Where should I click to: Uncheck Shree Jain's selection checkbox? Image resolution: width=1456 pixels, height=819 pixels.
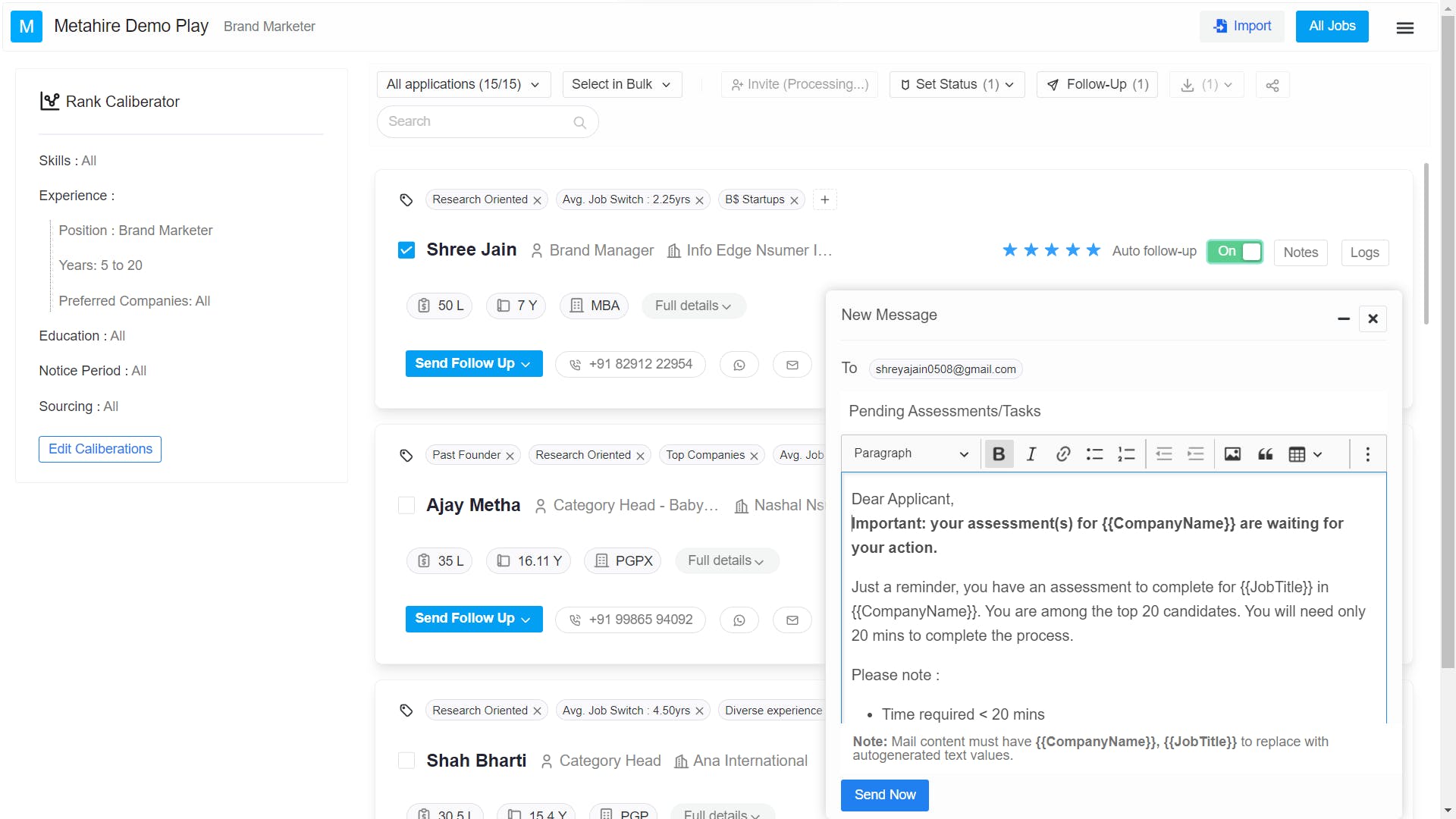click(406, 250)
